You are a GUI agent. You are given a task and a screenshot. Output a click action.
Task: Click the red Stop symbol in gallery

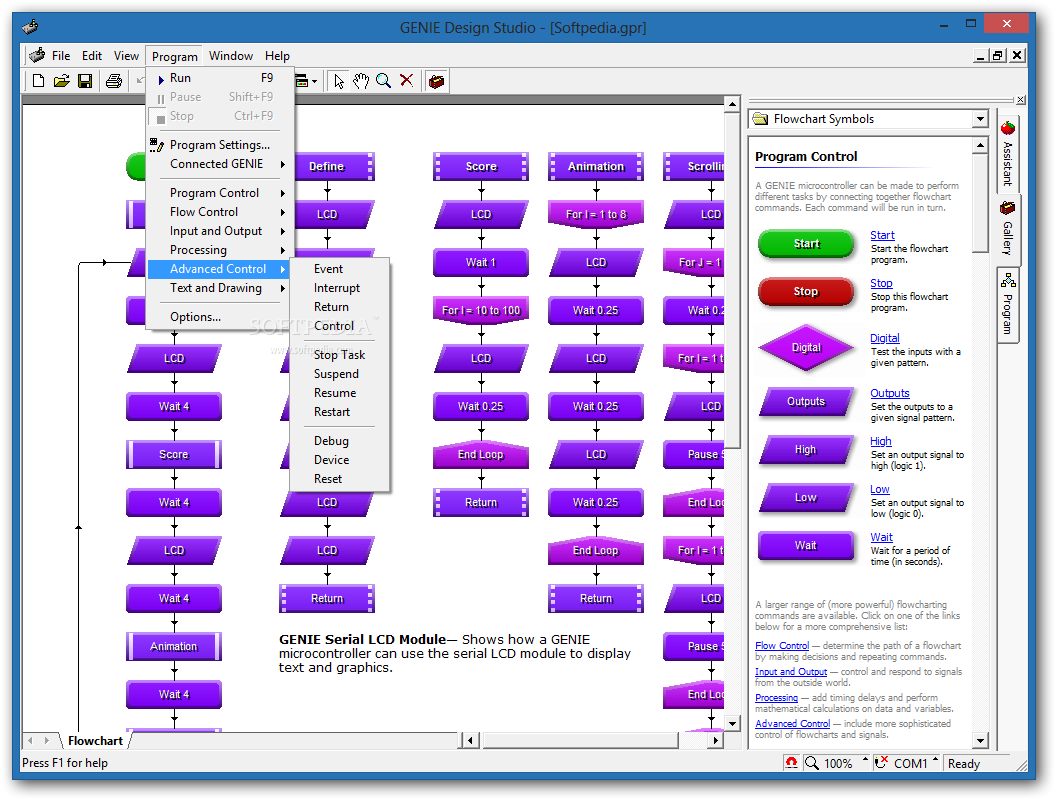[x=806, y=292]
